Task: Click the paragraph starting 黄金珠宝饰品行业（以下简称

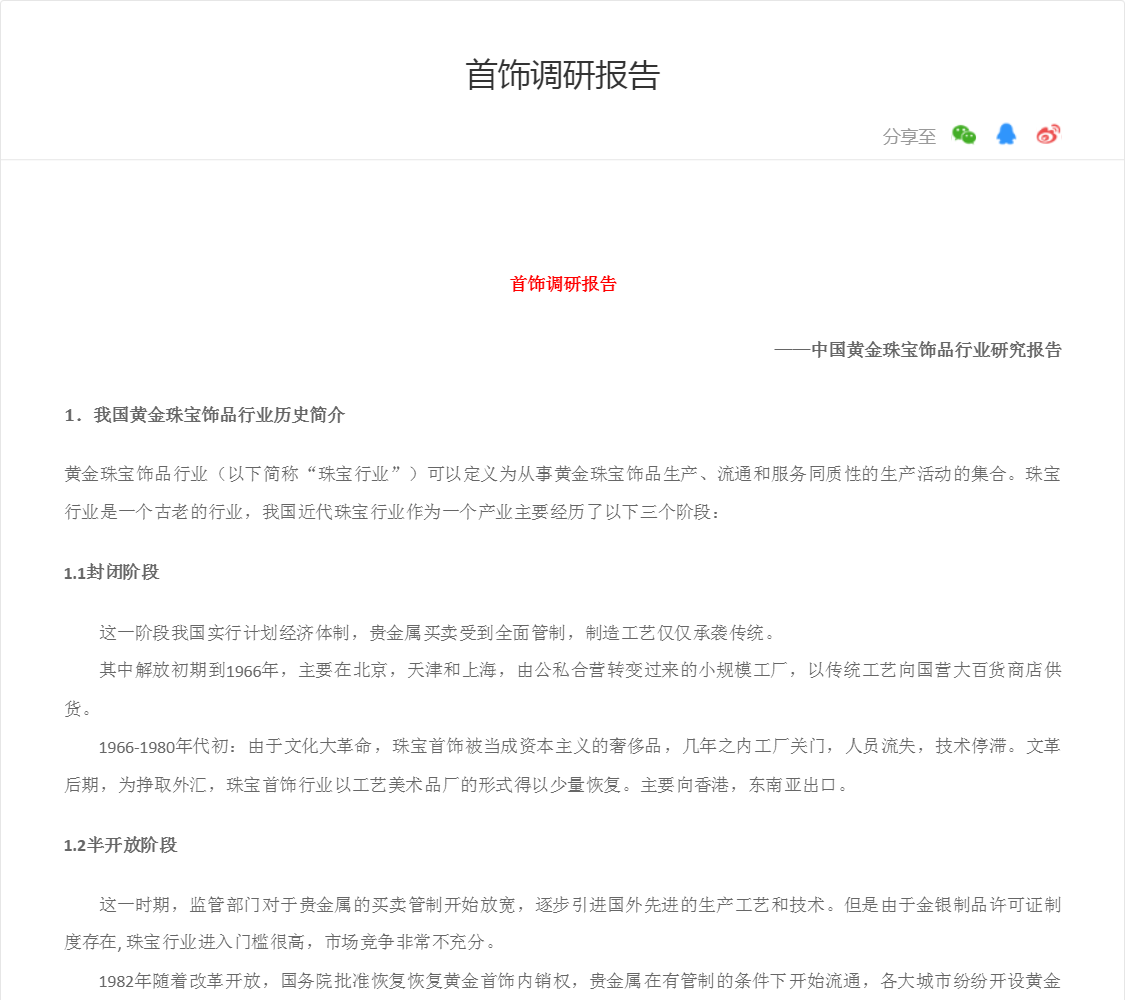Action: [562, 493]
